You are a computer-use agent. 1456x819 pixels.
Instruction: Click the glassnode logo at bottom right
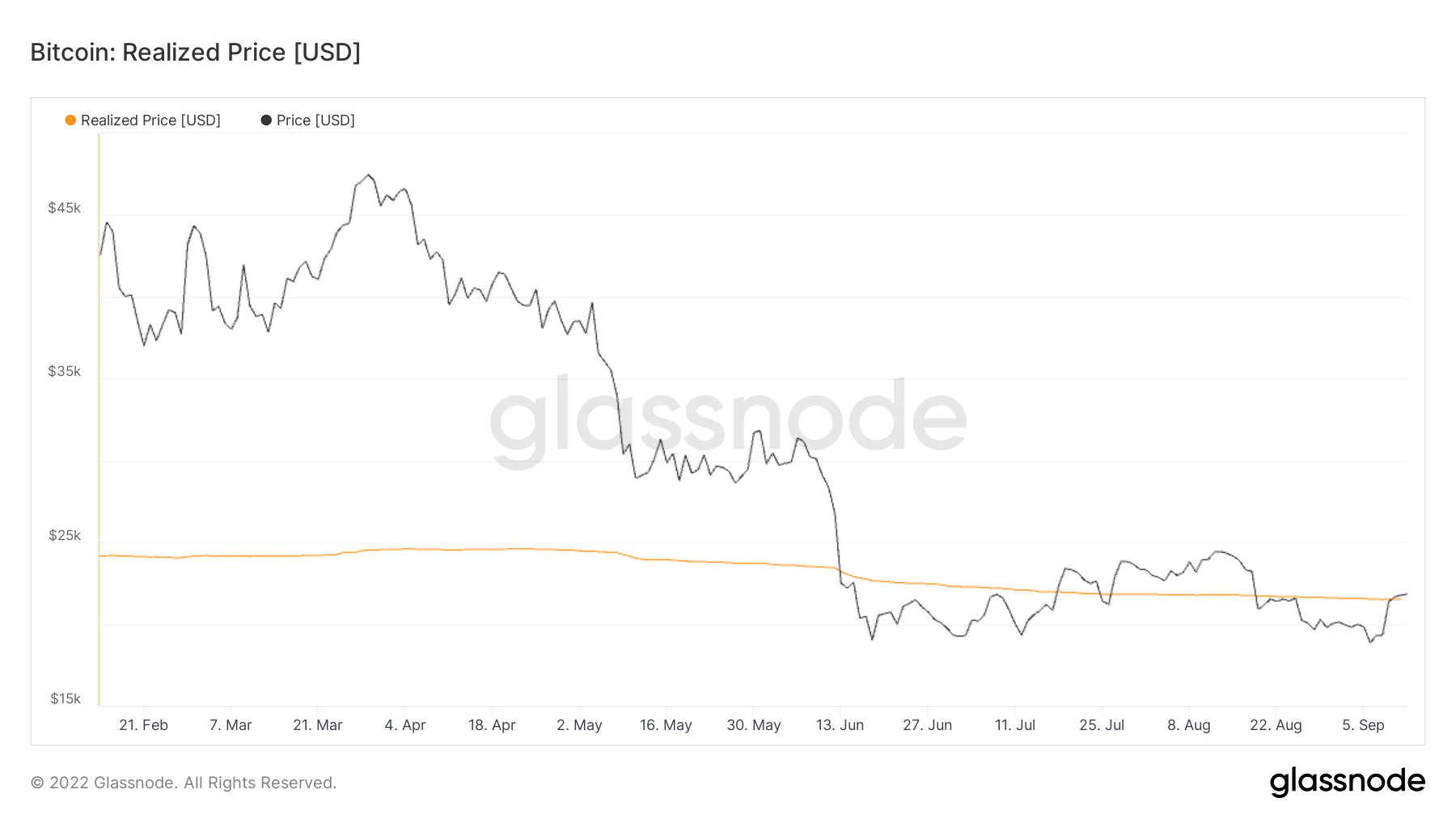coord(1347,782)
